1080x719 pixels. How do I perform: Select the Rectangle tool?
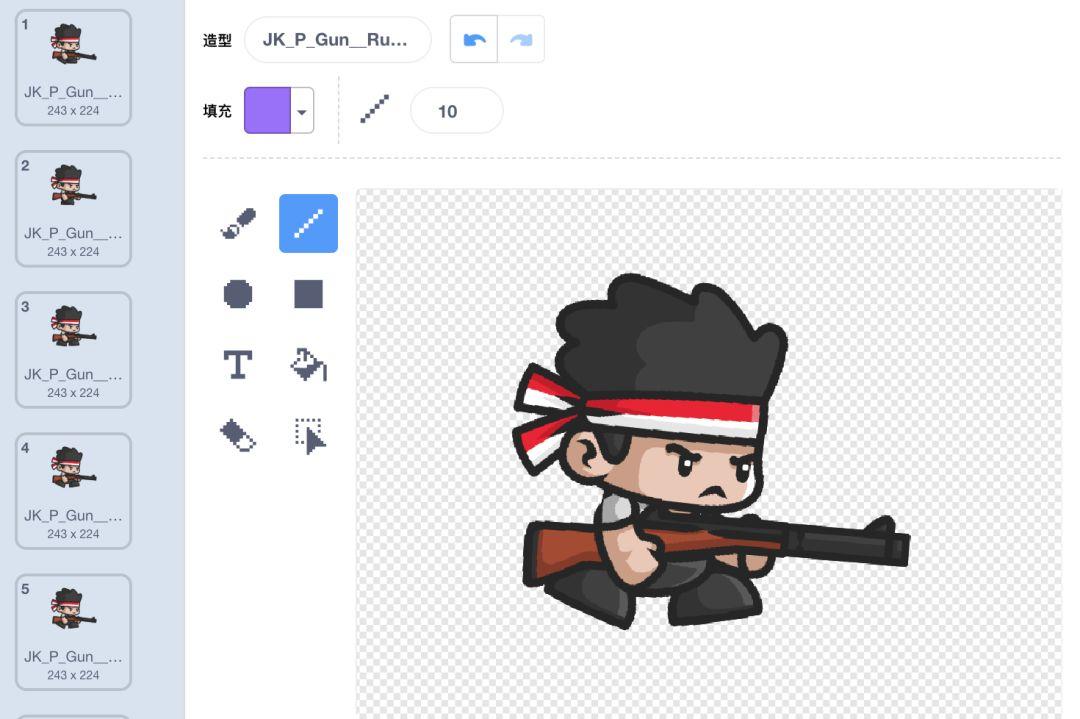tap(309, 294)
